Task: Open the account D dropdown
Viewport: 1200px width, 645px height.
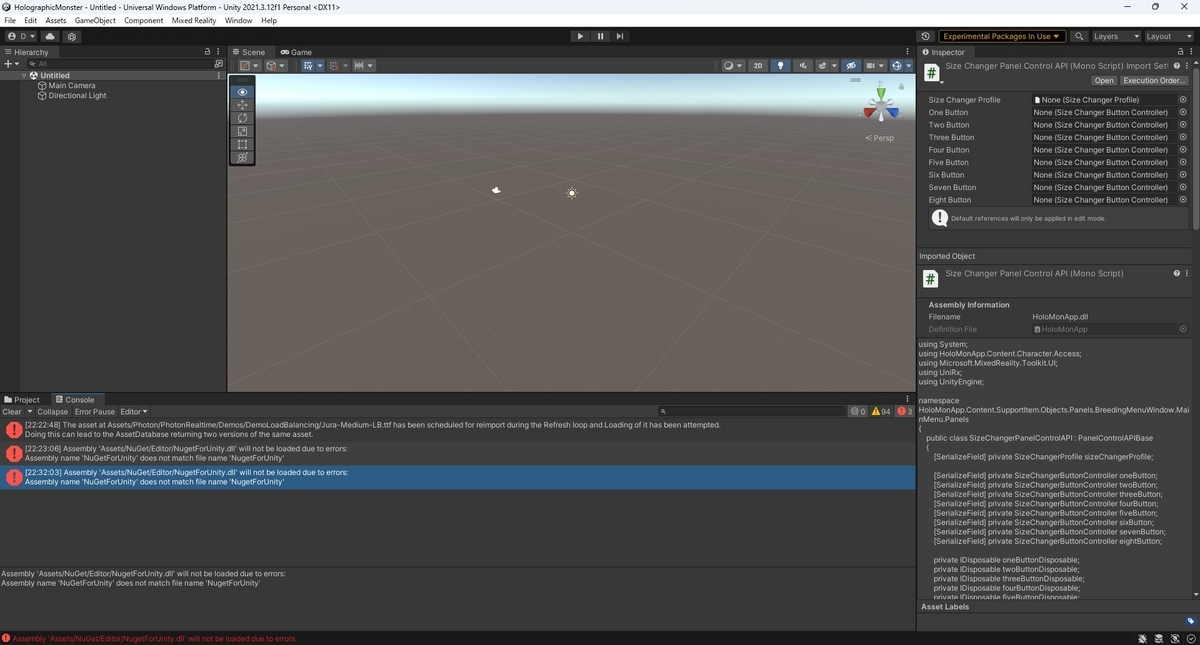Action: (21, 36)
